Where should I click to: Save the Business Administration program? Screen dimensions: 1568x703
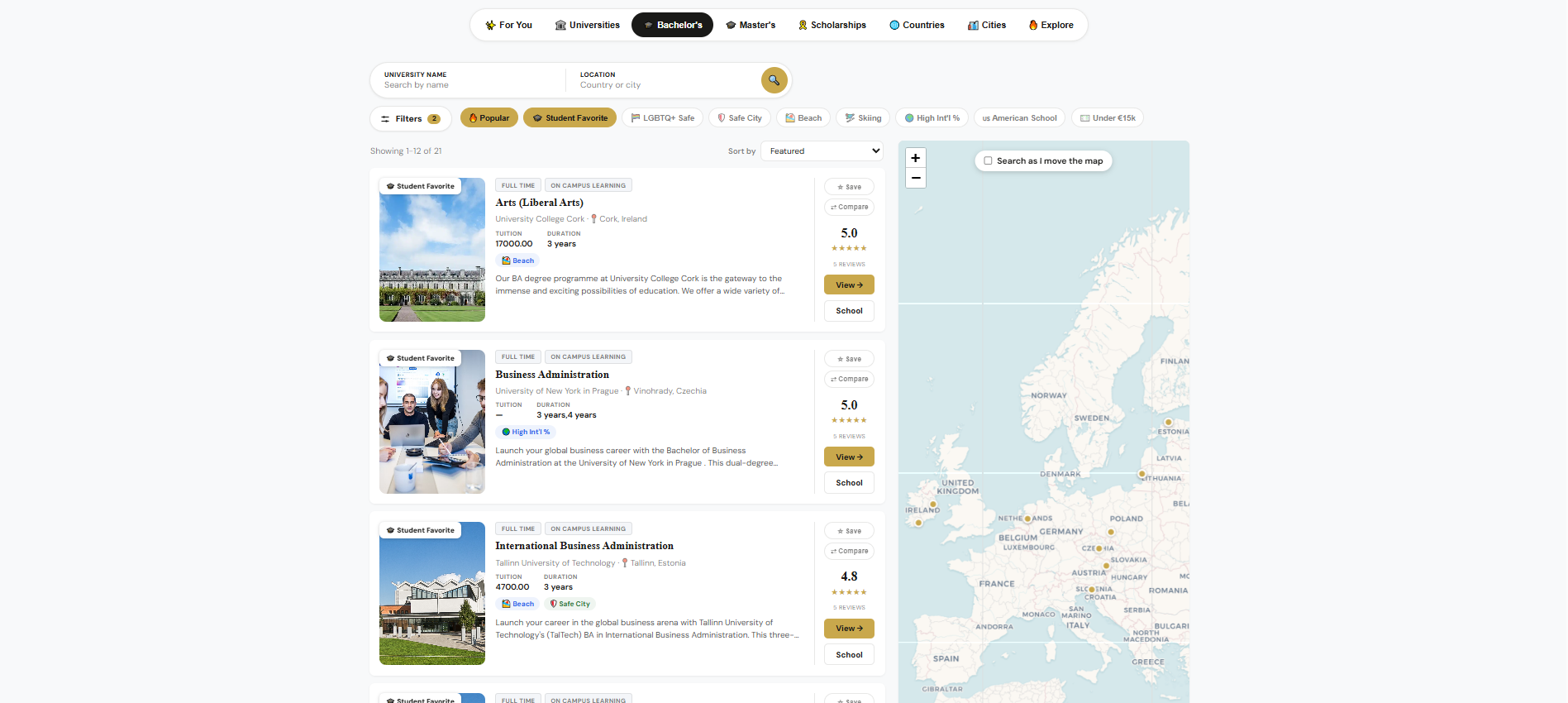click(x=849, y=359)
